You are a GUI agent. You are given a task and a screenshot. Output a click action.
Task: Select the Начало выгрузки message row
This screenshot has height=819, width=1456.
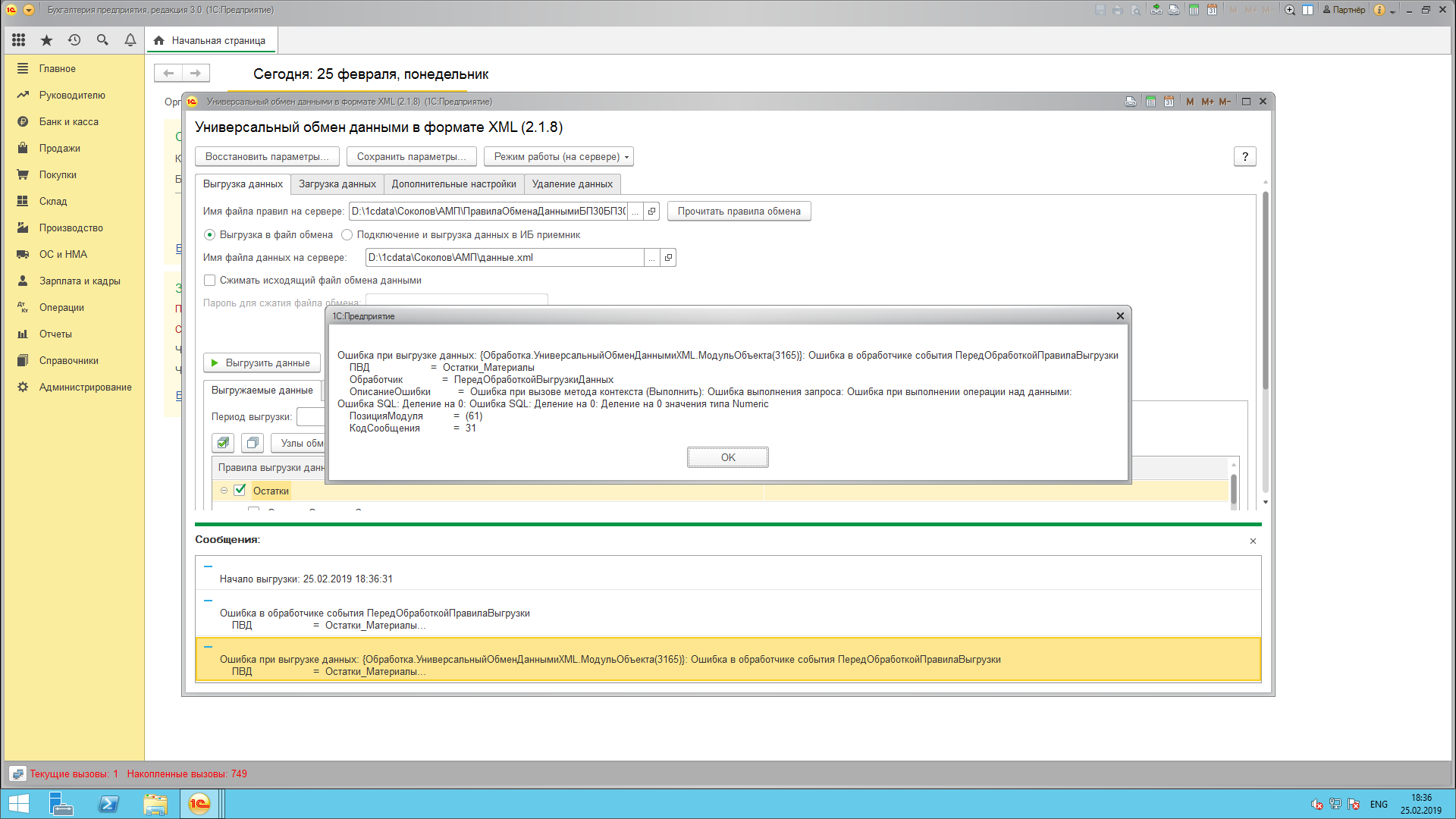point(728,573)
